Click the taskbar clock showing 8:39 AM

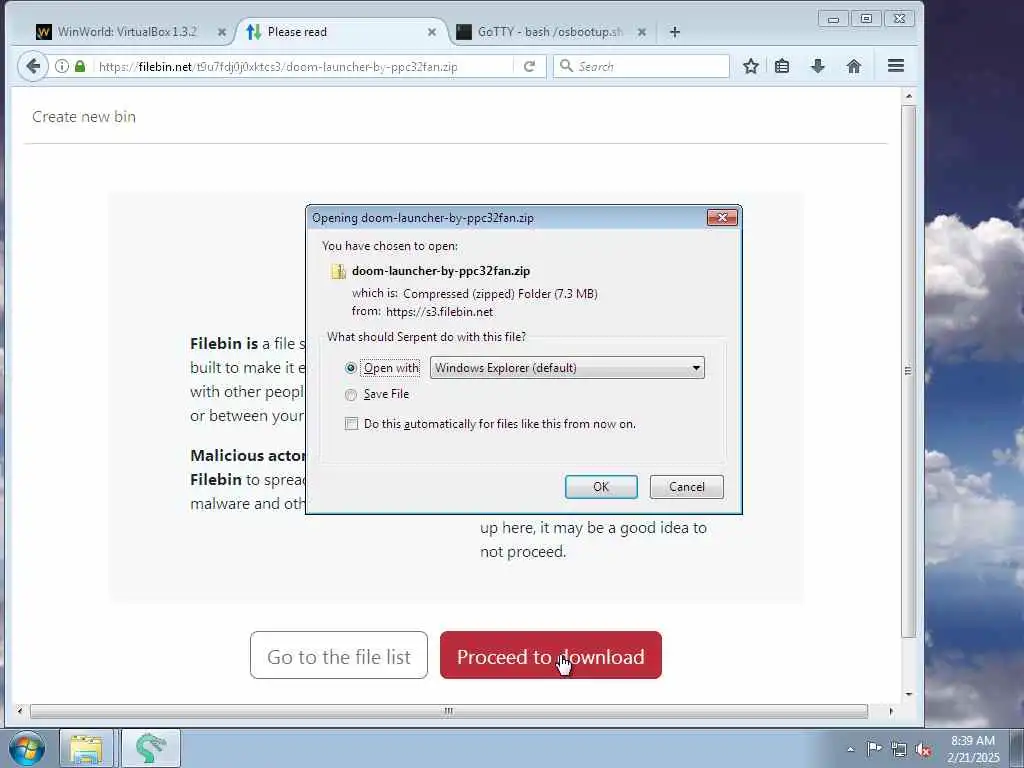click(x=973, y=749)
